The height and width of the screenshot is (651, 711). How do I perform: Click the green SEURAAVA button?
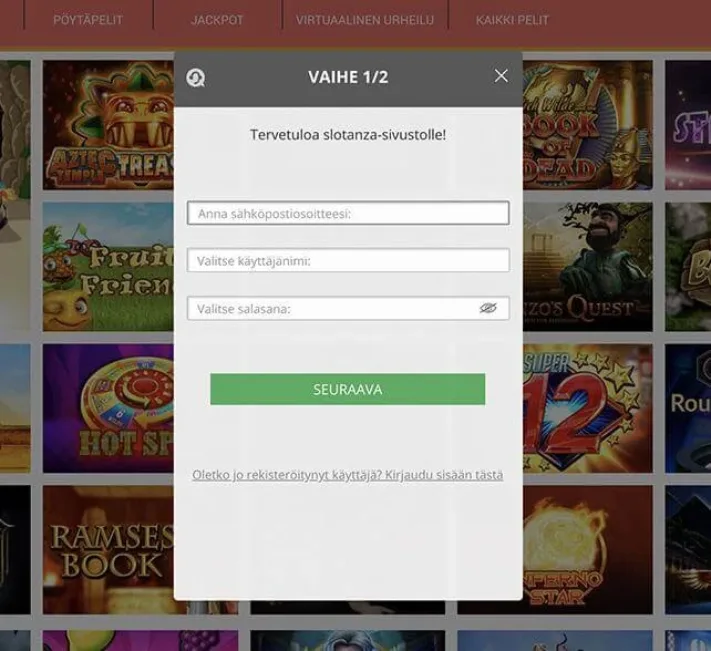pyautogui.click(x=347, y=389)
